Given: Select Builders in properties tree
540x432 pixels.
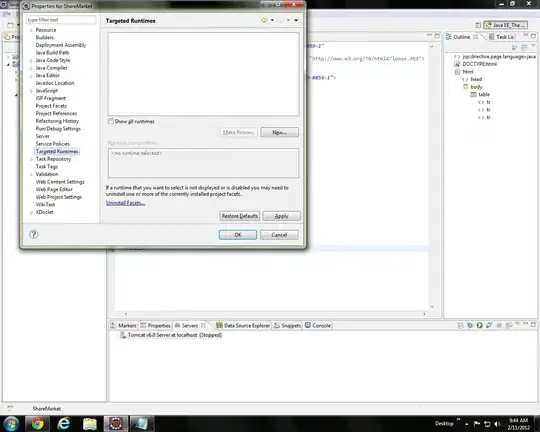Looking at the screenshot, I should coord(45,38).
